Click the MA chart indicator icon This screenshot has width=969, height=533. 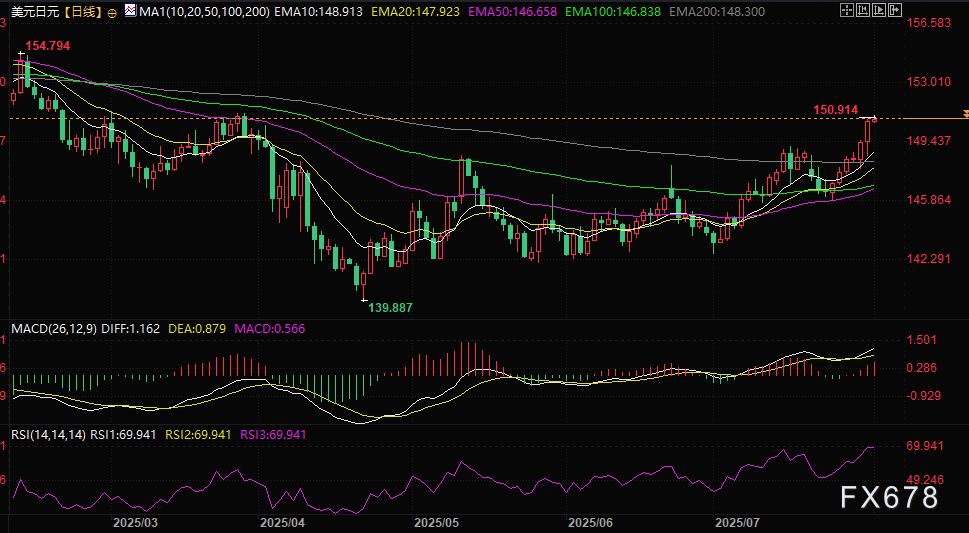tap(131, 11)
